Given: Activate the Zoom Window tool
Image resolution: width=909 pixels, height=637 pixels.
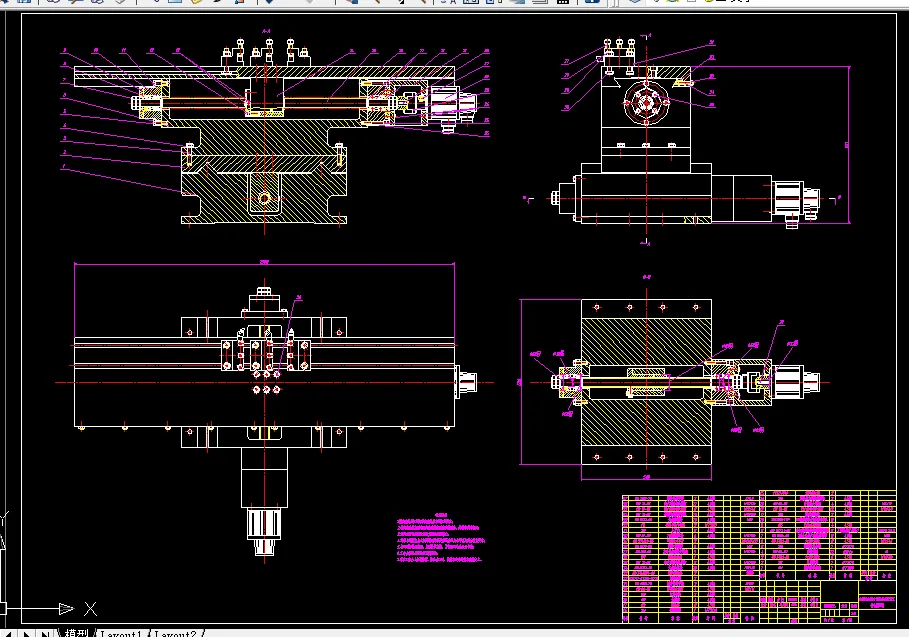Looking at the screenshot, I should pos(402,3).
